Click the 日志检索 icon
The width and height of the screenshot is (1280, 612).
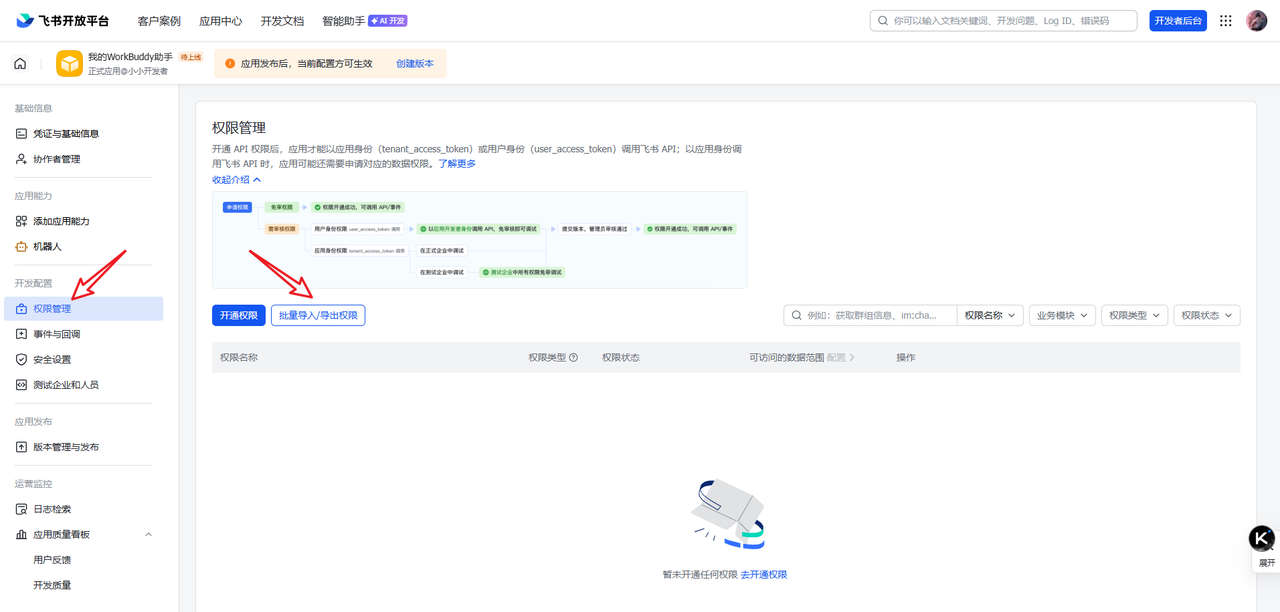(x=21, y=509)
